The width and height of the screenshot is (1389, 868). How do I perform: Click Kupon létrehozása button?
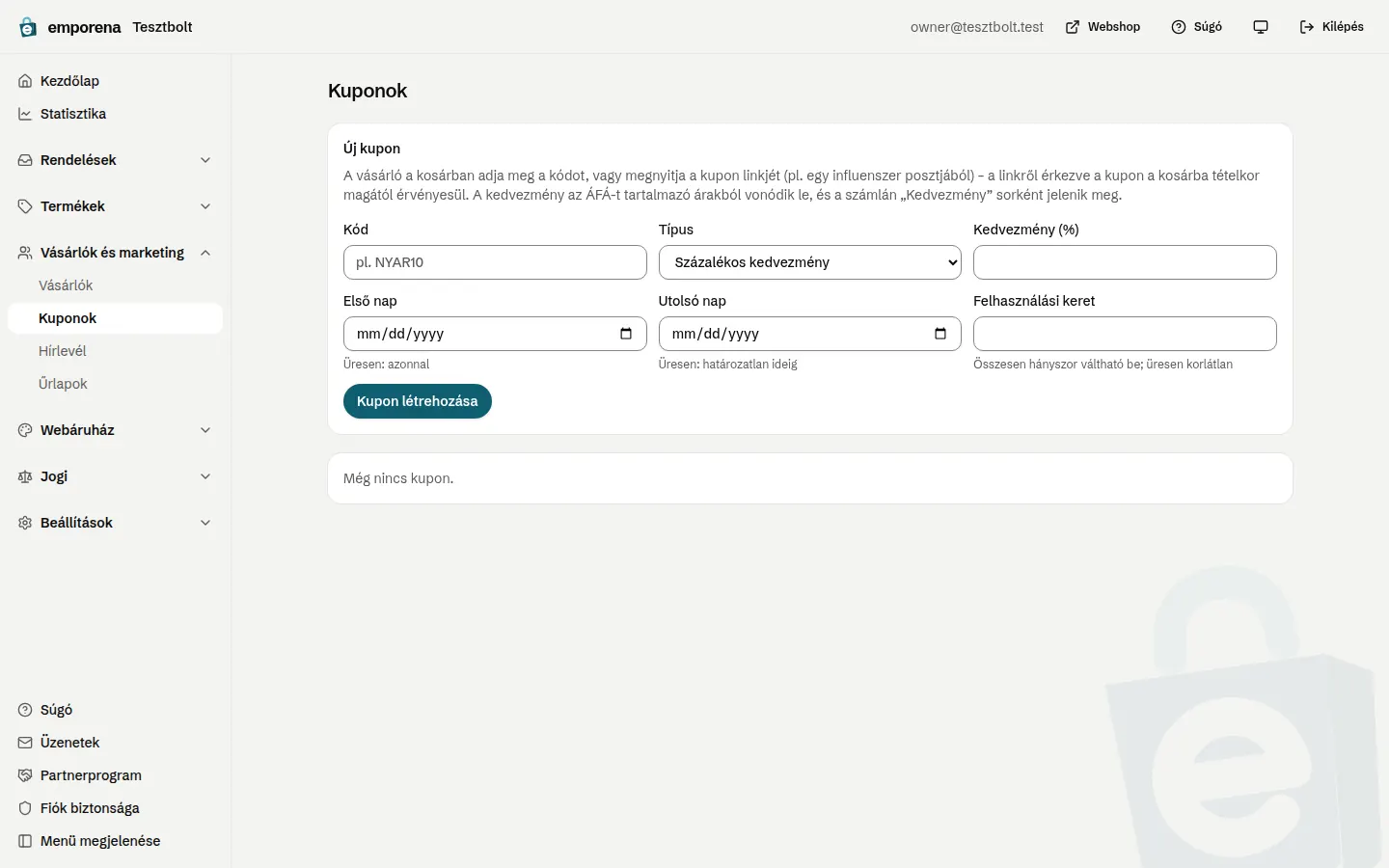418,401
